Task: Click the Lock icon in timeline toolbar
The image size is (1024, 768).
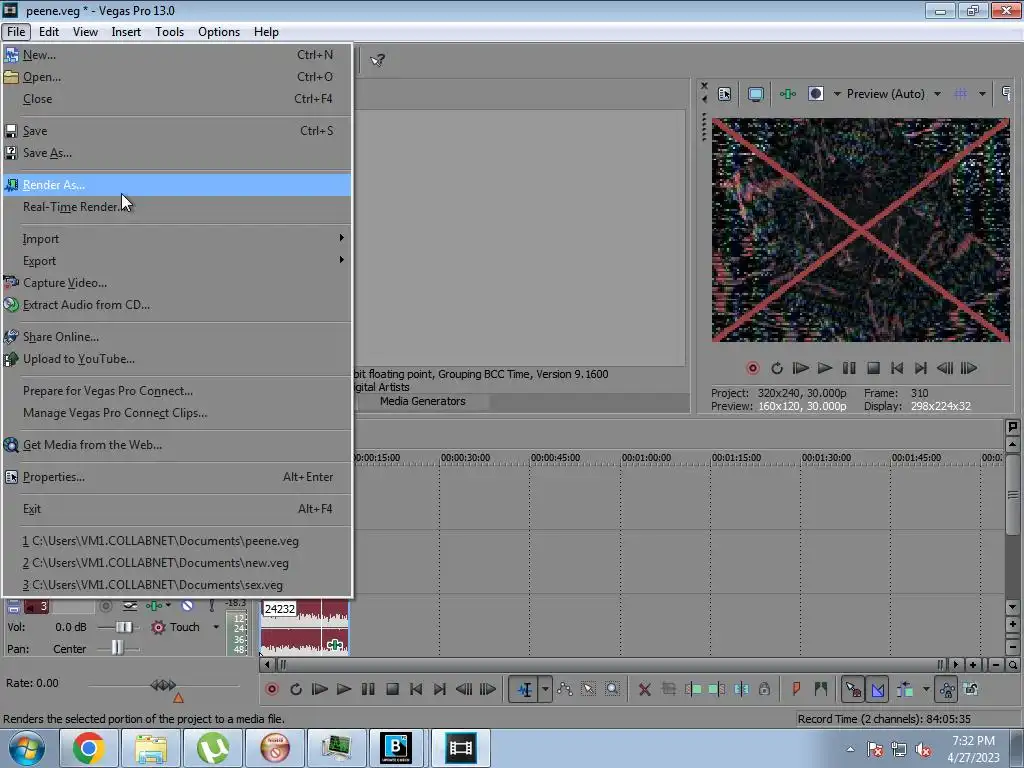Action: [764, 689]
